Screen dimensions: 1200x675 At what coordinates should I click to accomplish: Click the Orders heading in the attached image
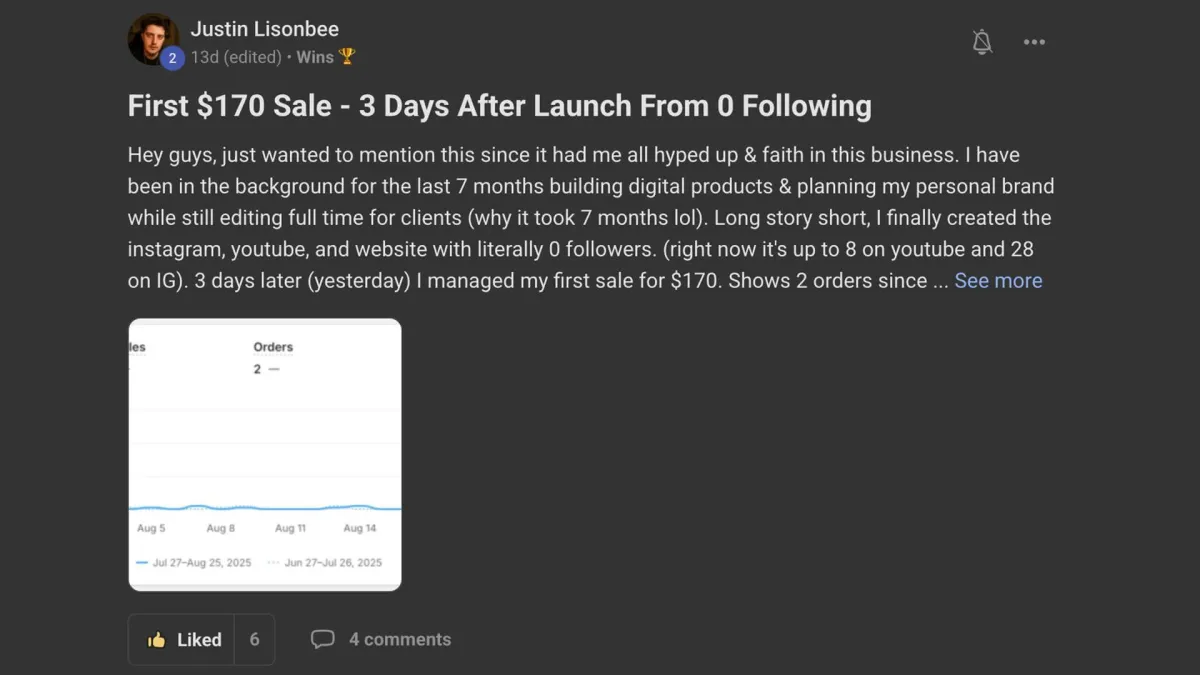click(x=273, y=347)
